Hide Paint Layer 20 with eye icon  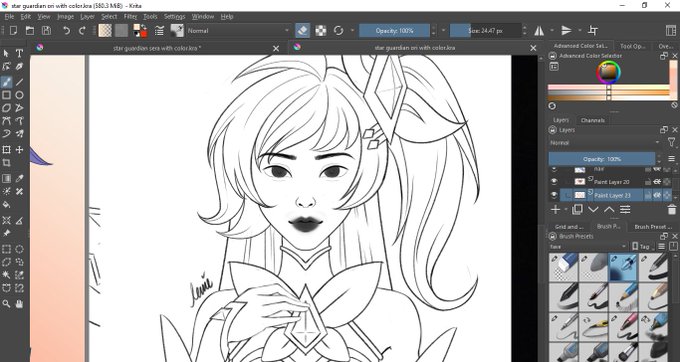pos(554,182)
